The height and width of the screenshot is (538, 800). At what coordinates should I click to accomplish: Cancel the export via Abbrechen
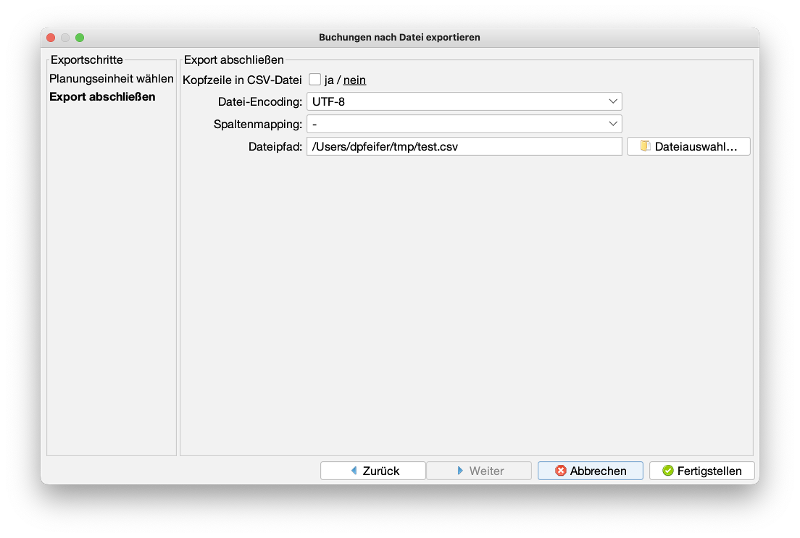pos(590,471)
